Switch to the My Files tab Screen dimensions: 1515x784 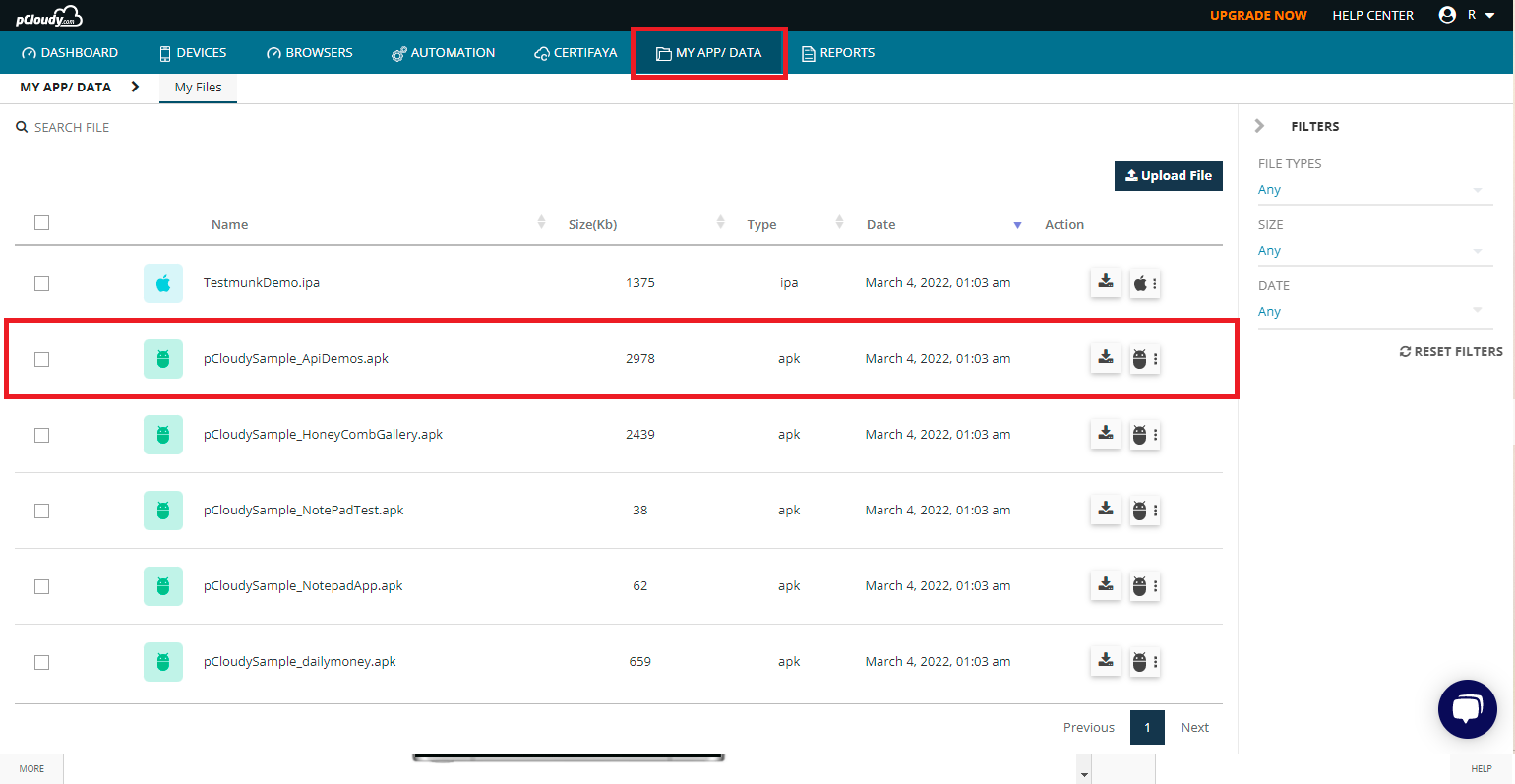[x=198, y=87]
